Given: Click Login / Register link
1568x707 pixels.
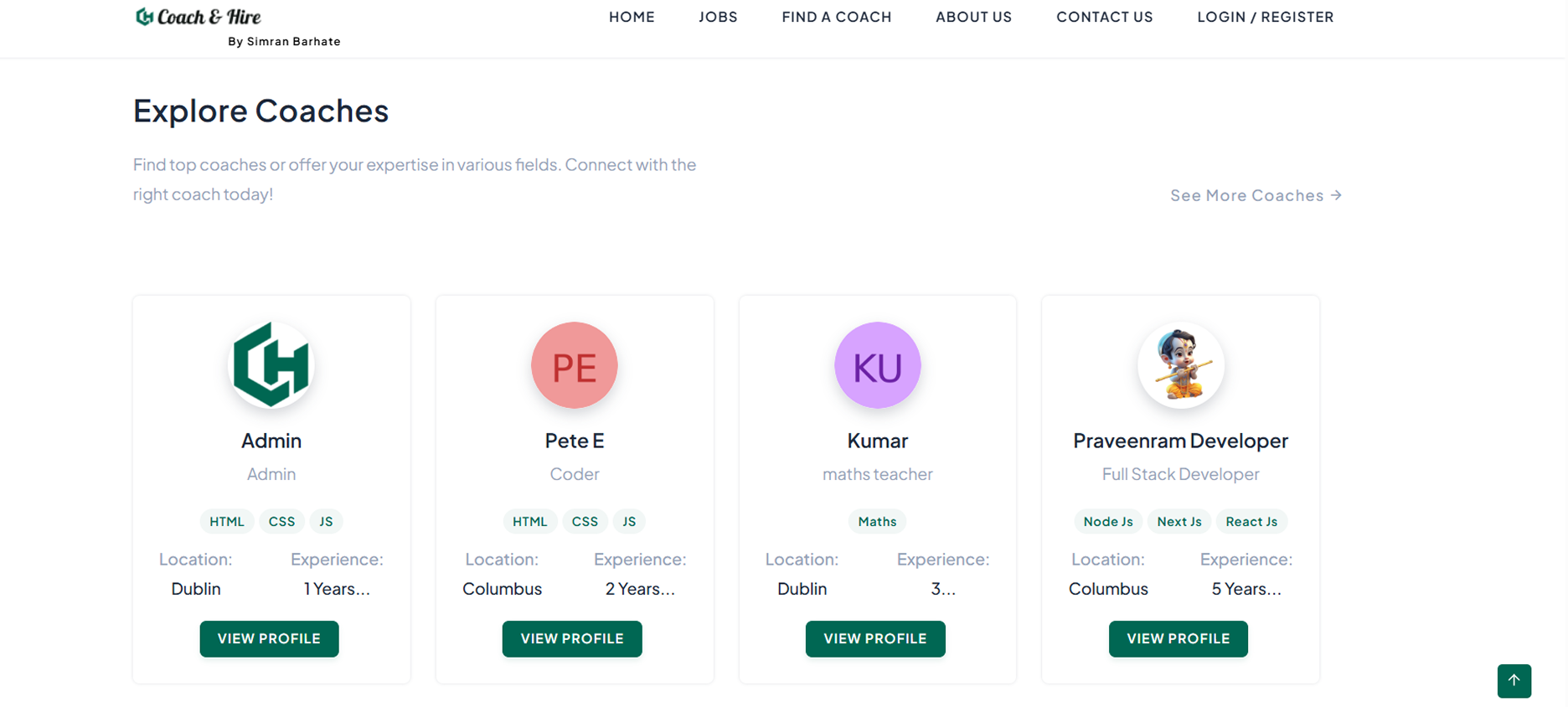Looking at the screenshot, I should coord(1265,17).
